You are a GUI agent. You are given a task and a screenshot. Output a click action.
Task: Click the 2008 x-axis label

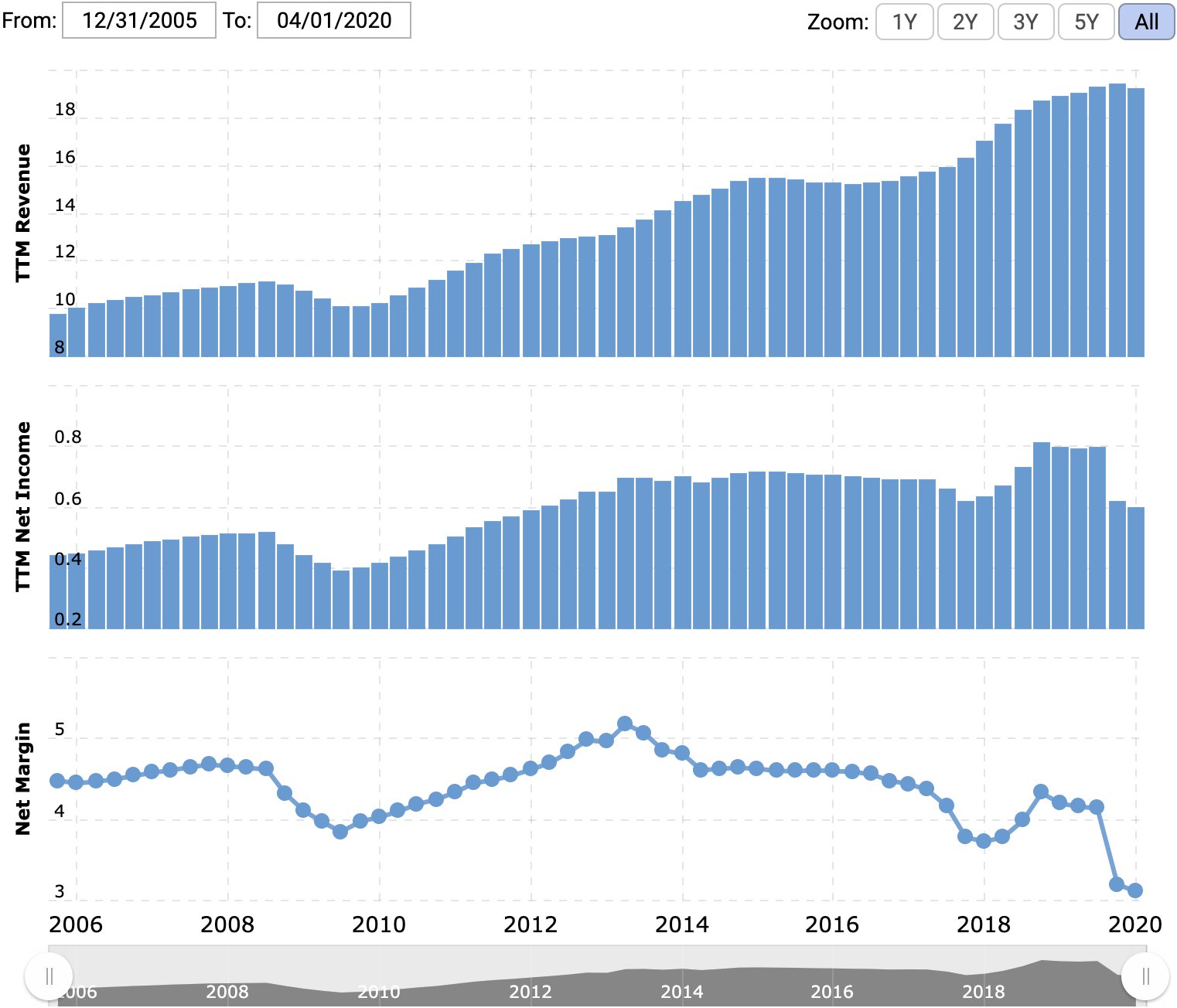(227, 924)
